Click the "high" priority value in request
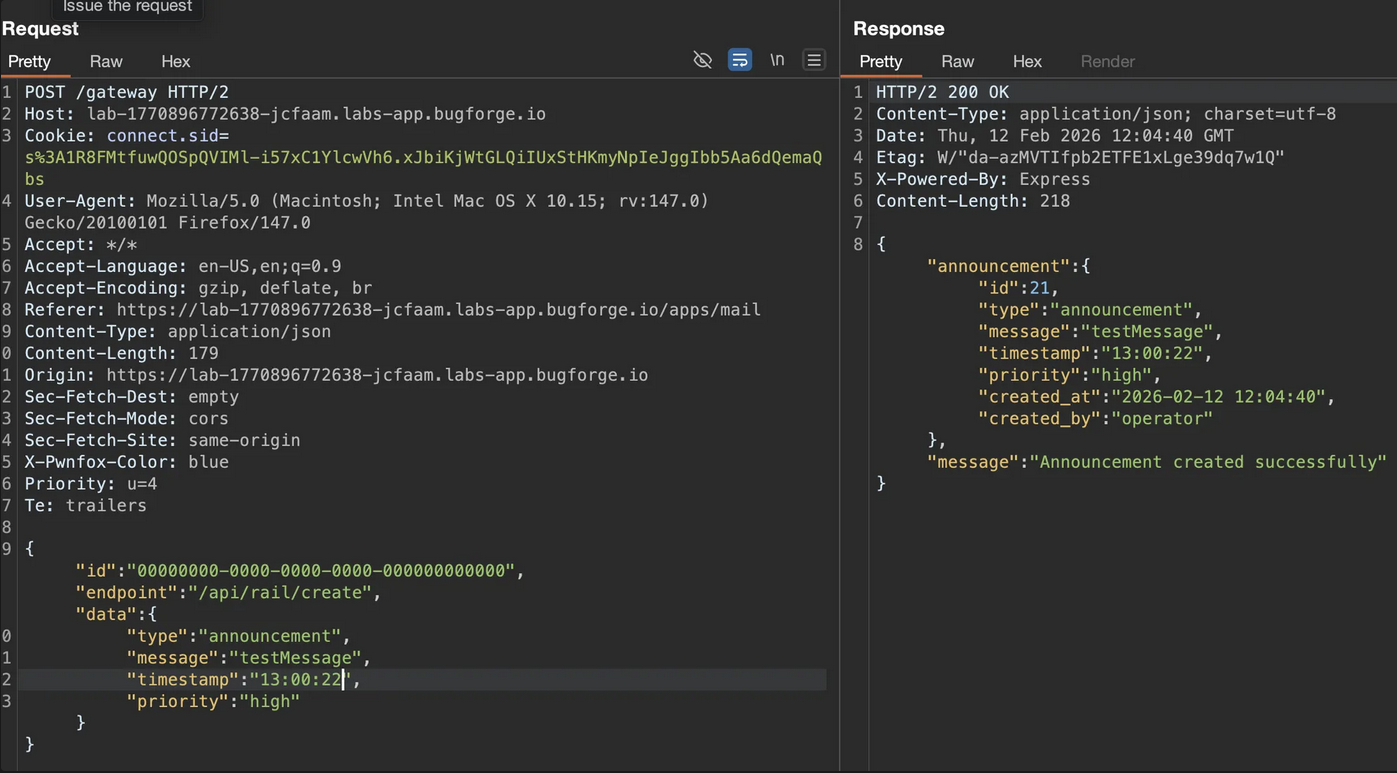1397x773 pixels. pos(265,702)
